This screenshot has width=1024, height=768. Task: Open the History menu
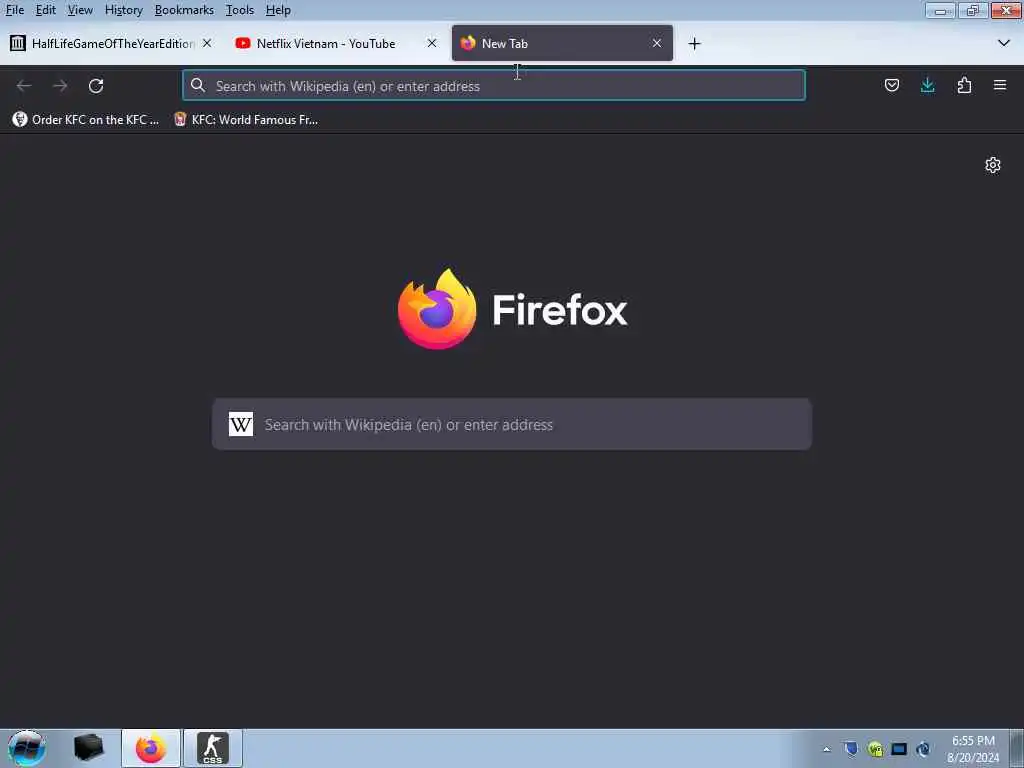123,10
